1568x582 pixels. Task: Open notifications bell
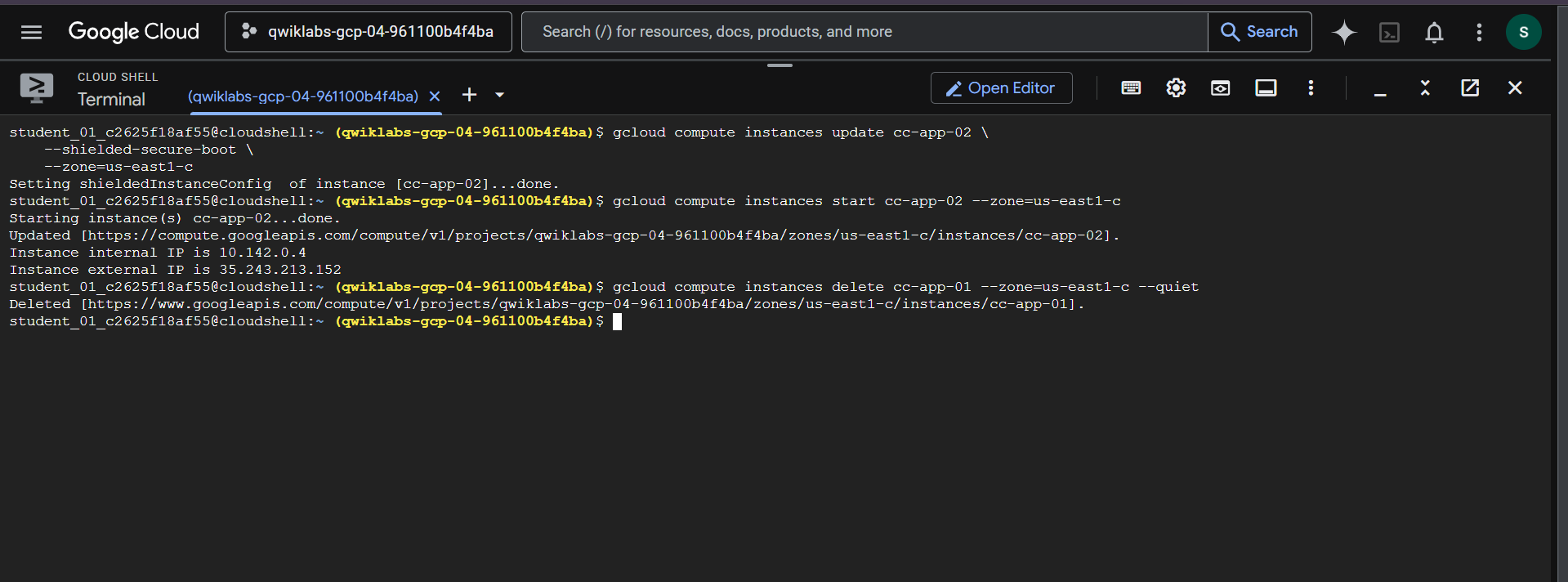[x=1434, y=32]
